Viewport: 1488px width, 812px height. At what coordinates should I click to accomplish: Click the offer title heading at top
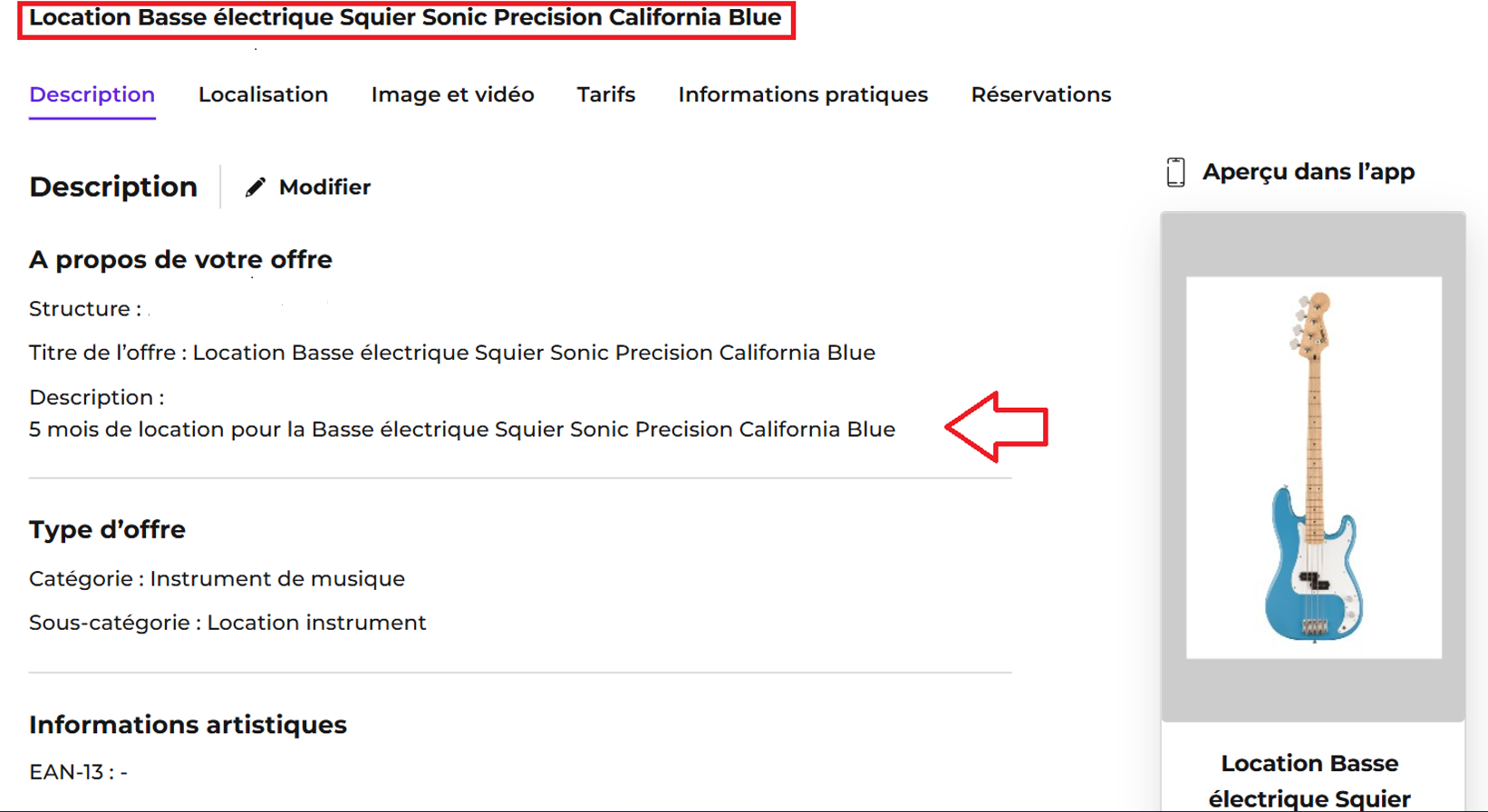click(x=405, y=17)
